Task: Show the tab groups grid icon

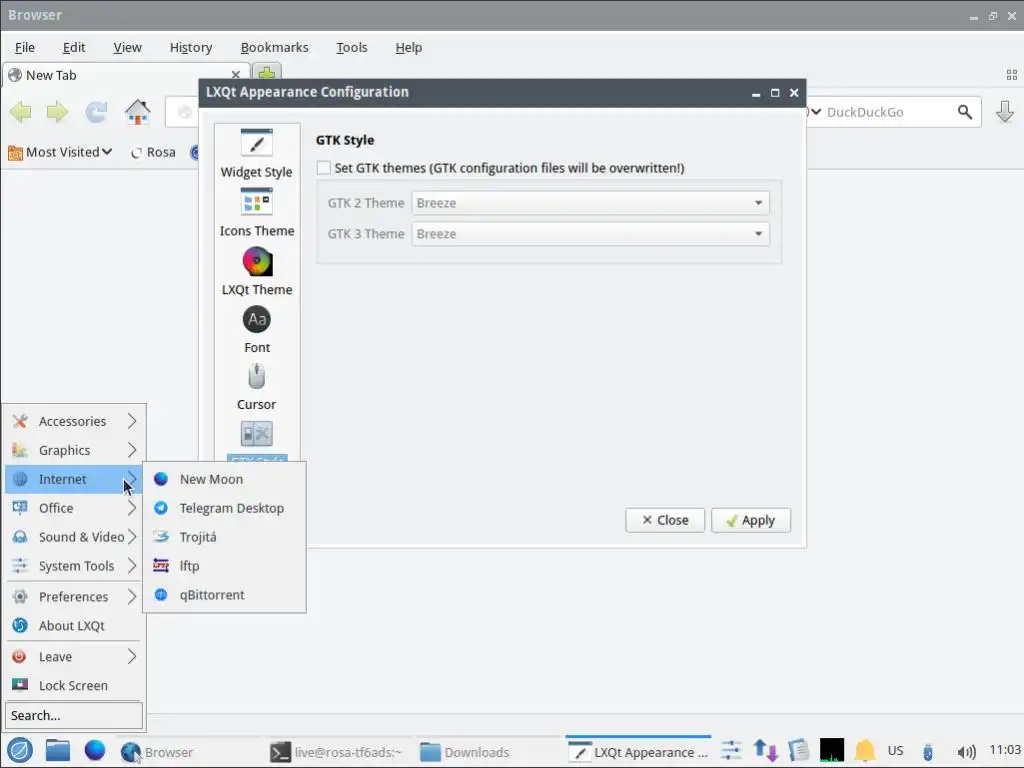Action: pos(1012,75)
